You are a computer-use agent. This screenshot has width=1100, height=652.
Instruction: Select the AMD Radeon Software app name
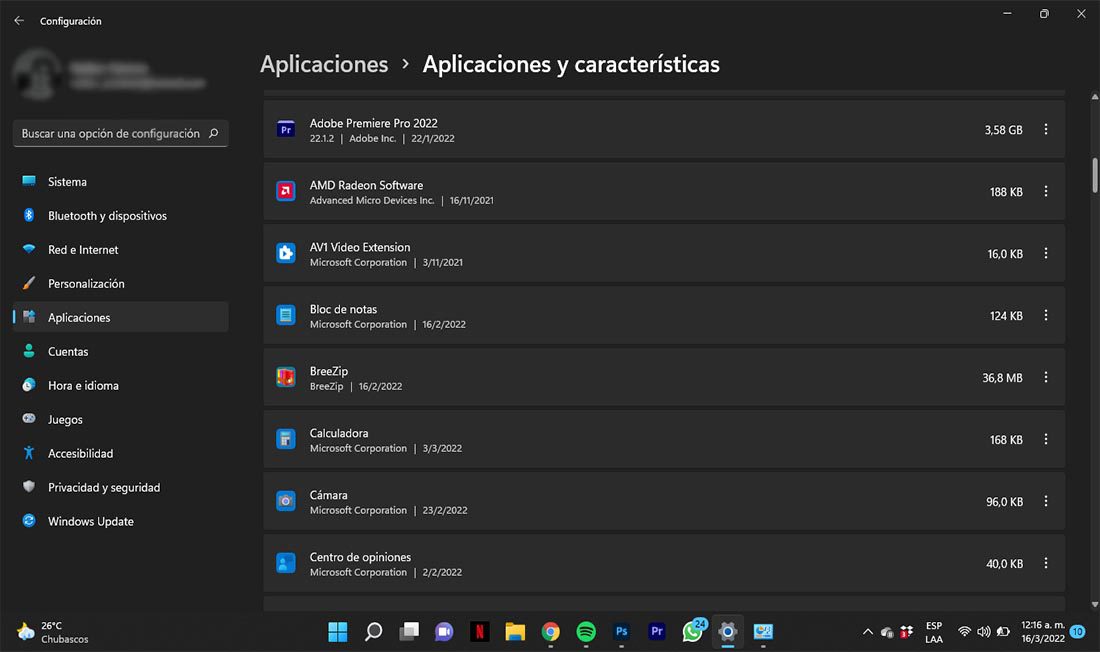(x=366, y=185)
